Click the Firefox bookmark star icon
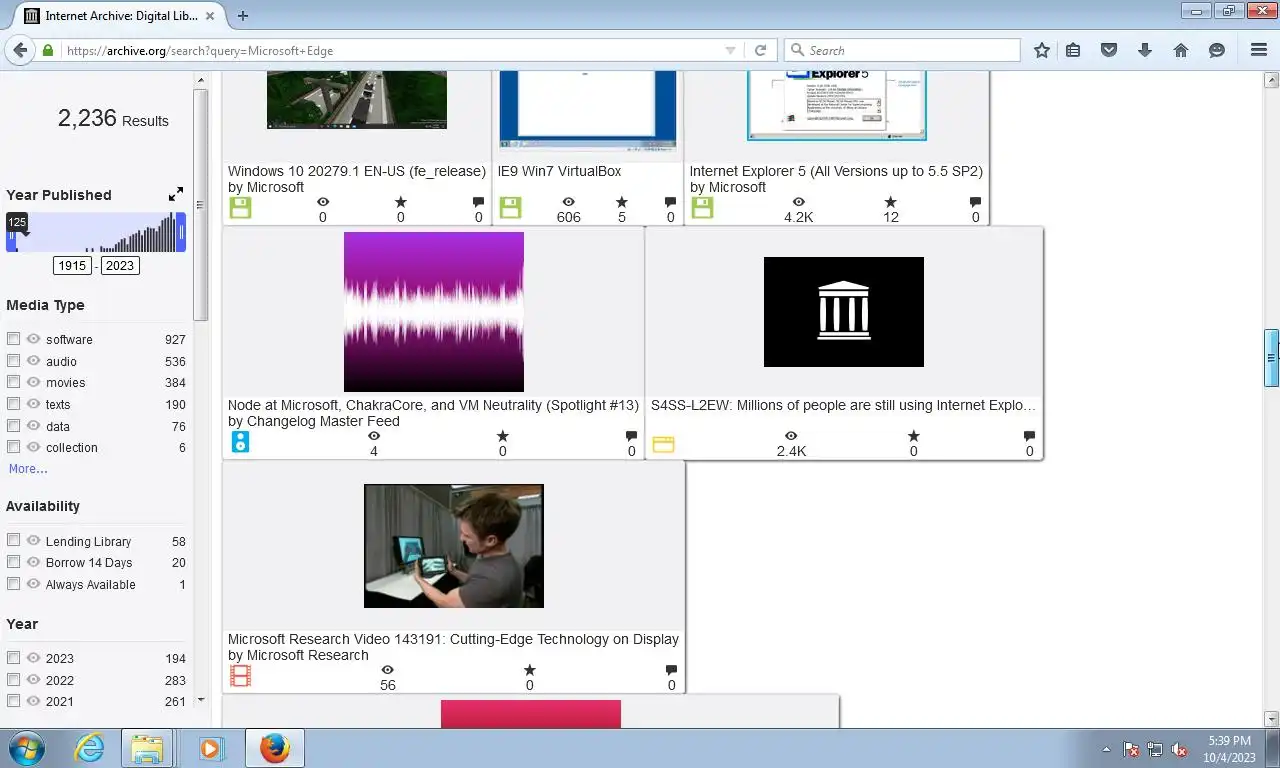 click(1042, 50)
